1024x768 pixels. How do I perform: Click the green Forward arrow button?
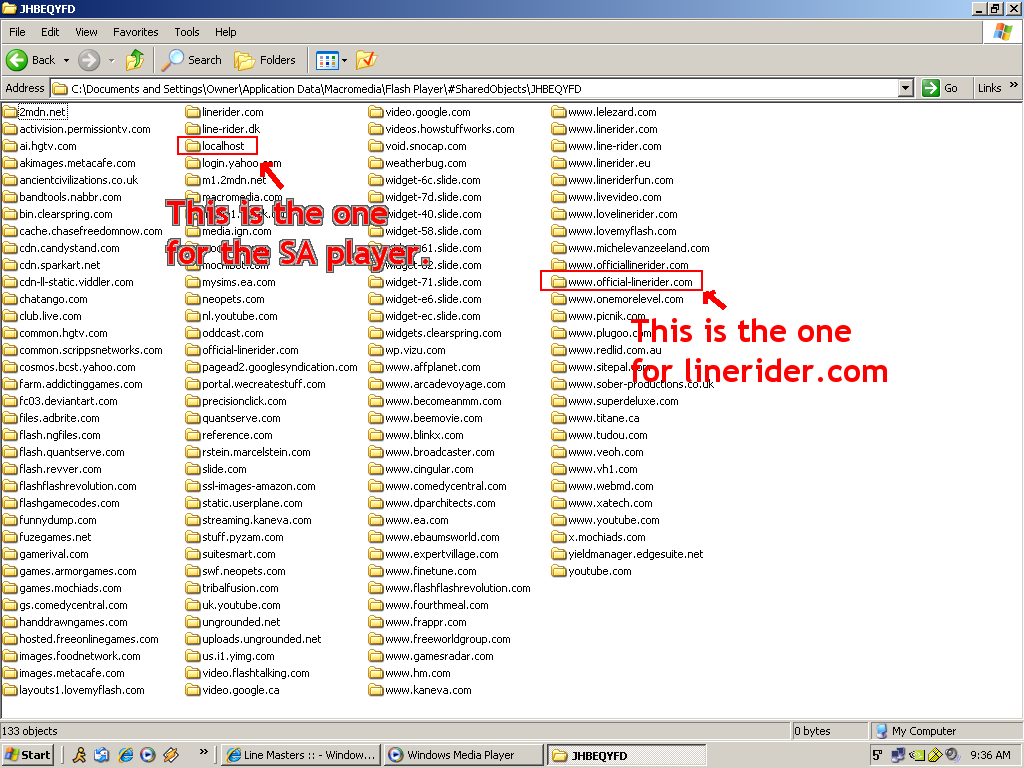click(x=89, y=60)
